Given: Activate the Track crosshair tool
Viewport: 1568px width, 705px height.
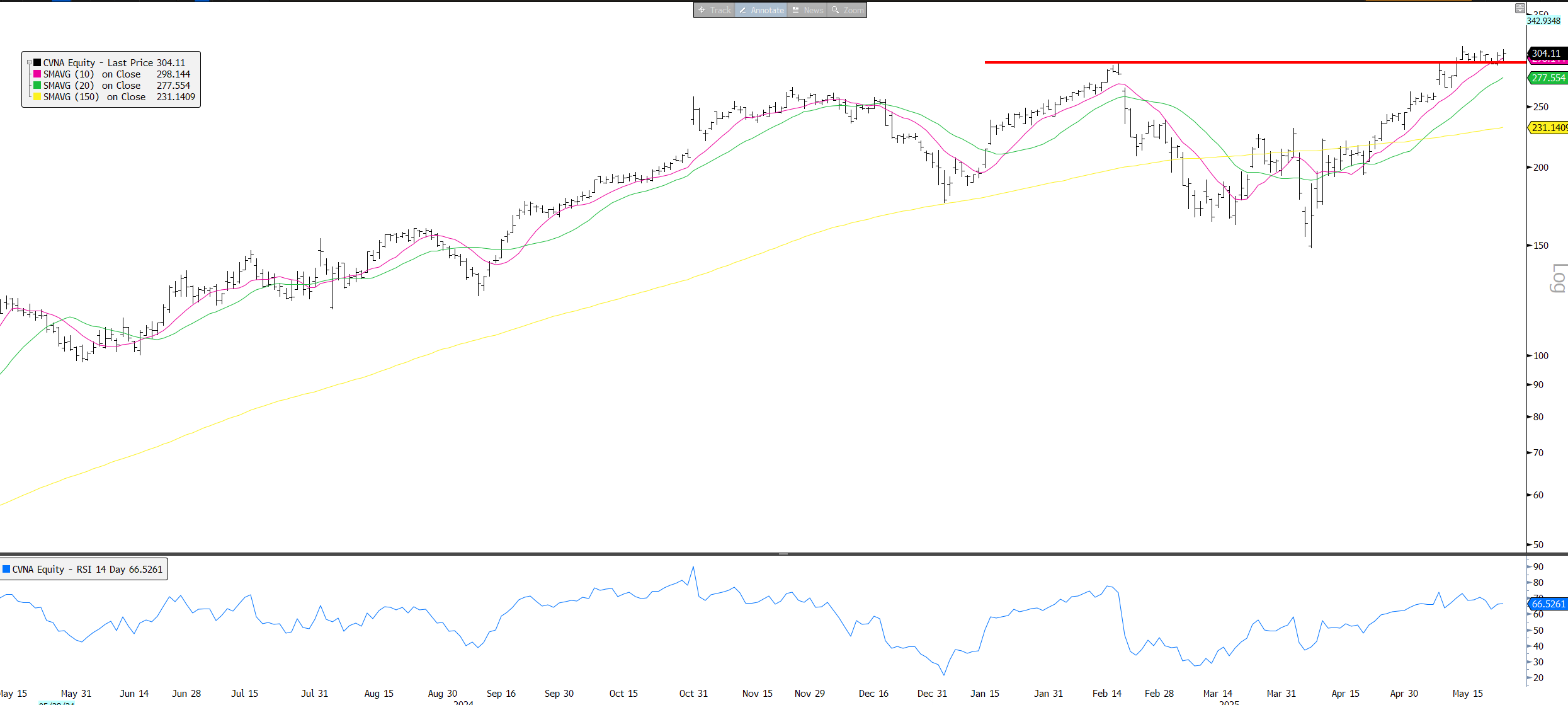Looking at the screenshot, I should tap(714, 10).
